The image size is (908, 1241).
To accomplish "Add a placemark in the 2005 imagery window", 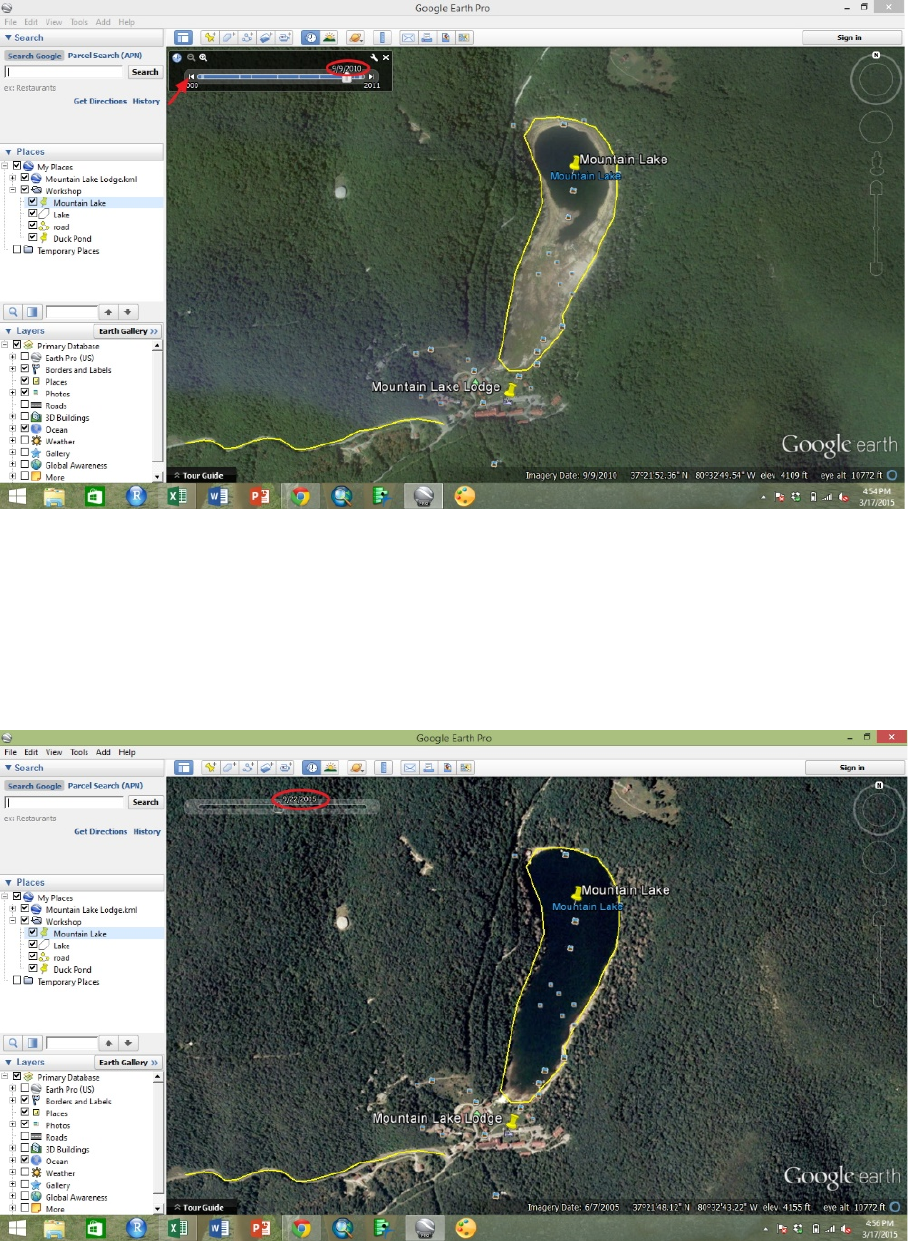I will click(x=210, y=768).
